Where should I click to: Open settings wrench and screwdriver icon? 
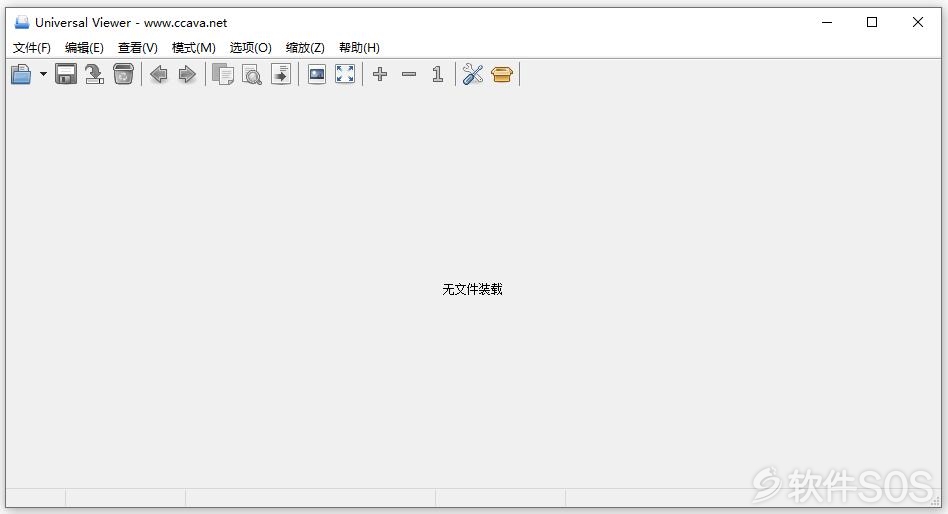473,74
